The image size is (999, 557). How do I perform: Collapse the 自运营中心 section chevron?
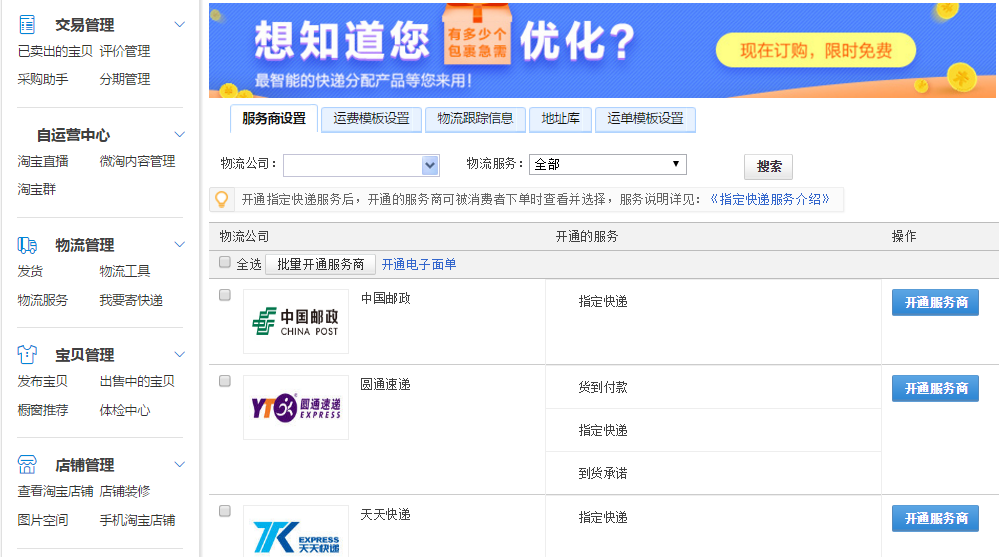[x=180, y=134]
